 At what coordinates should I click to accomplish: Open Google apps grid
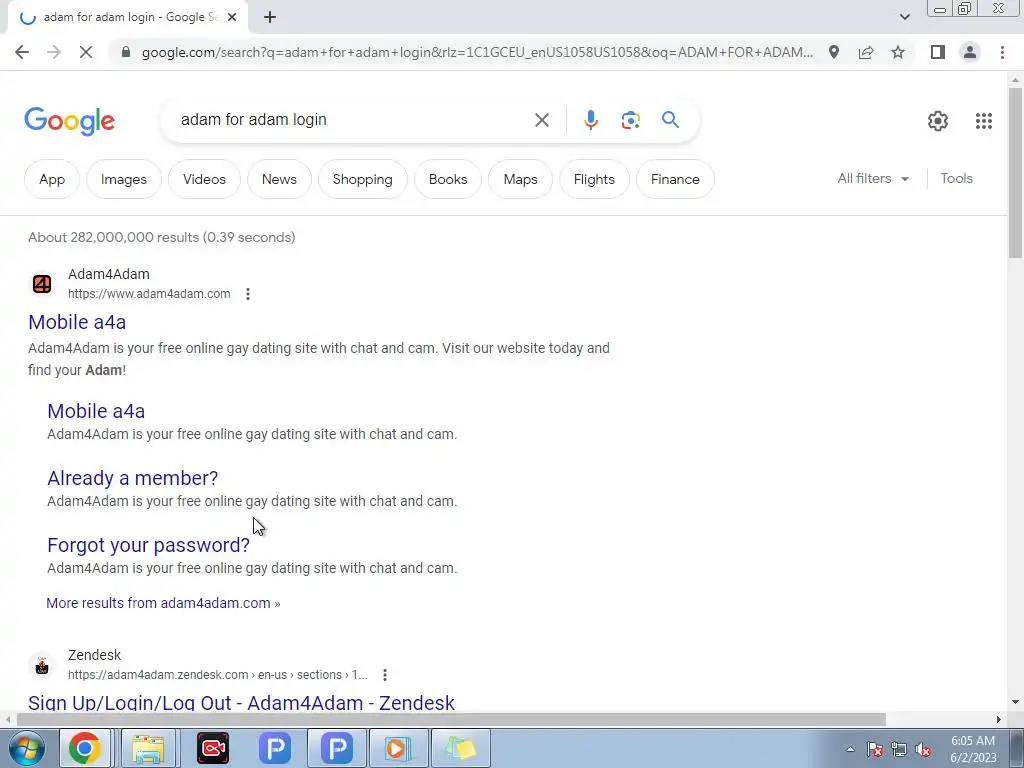[984, 121]
